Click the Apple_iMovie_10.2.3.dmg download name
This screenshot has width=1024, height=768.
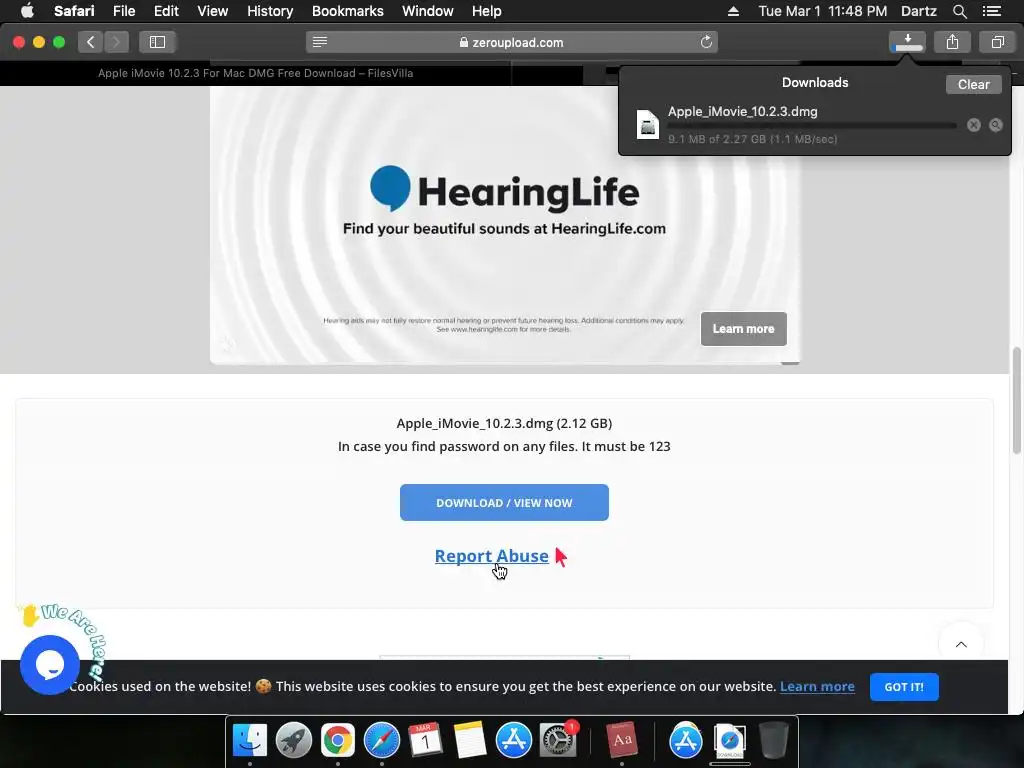[742, 112]
